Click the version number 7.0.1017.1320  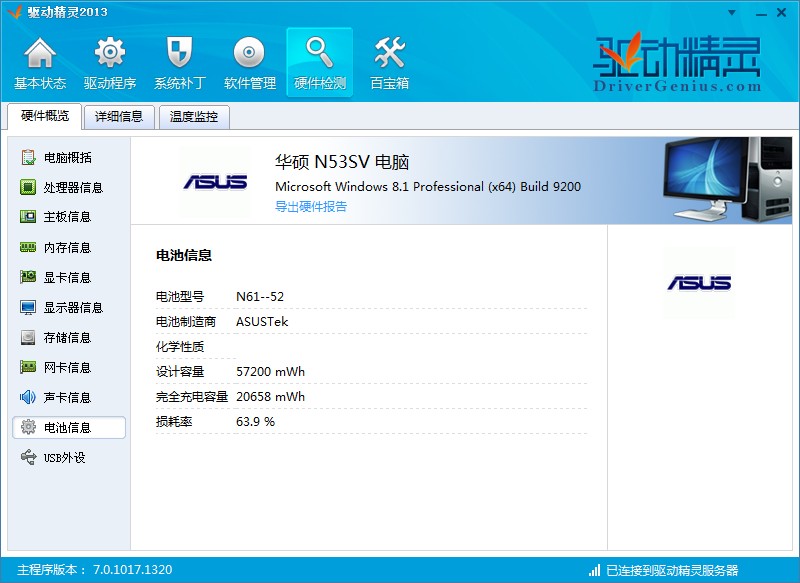pyautogui.click(x=132, y=569)
